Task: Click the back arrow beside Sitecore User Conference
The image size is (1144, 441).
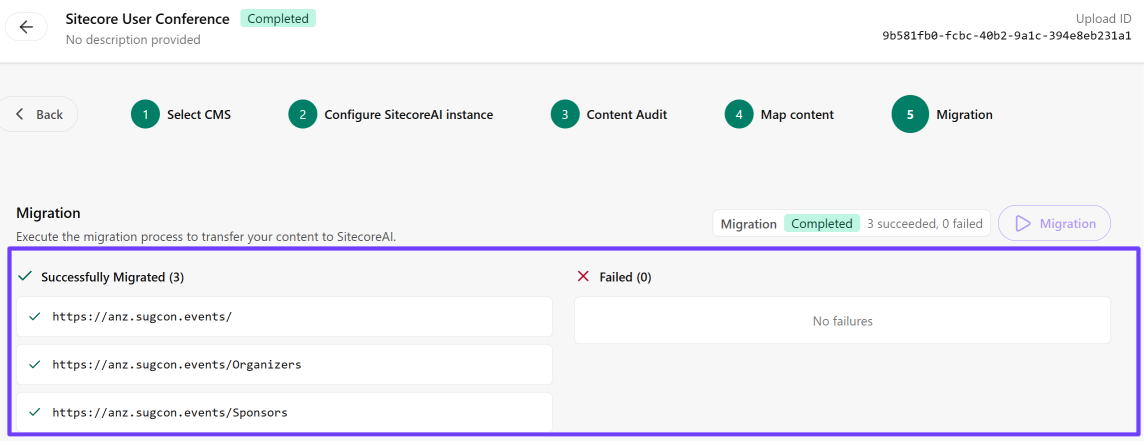Action: pos(26,27)
